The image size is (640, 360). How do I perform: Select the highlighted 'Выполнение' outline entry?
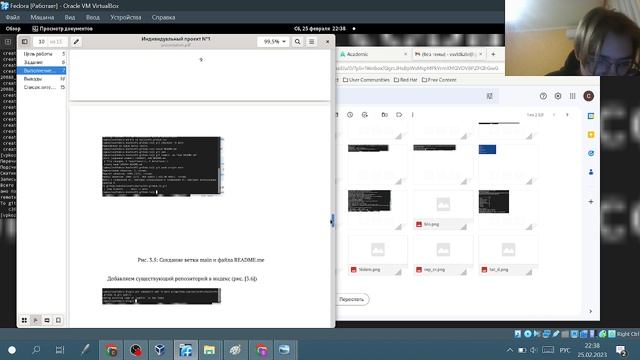(41, 71)
